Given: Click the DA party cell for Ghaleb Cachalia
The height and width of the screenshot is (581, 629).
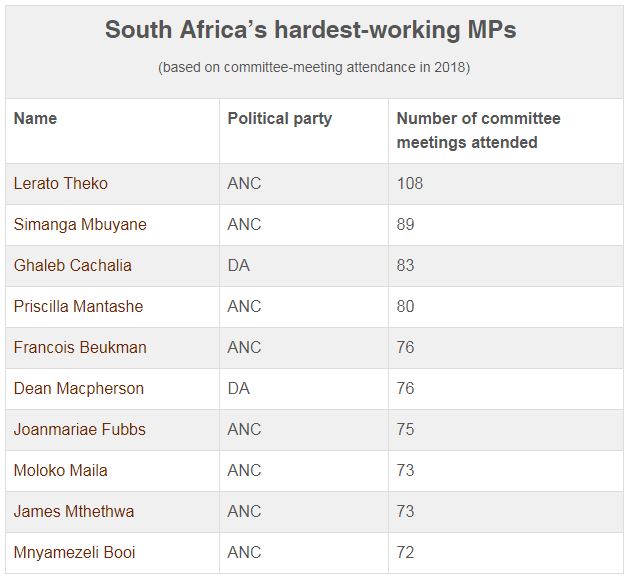Looking at the screenshot, I should (x=239, y=265).
